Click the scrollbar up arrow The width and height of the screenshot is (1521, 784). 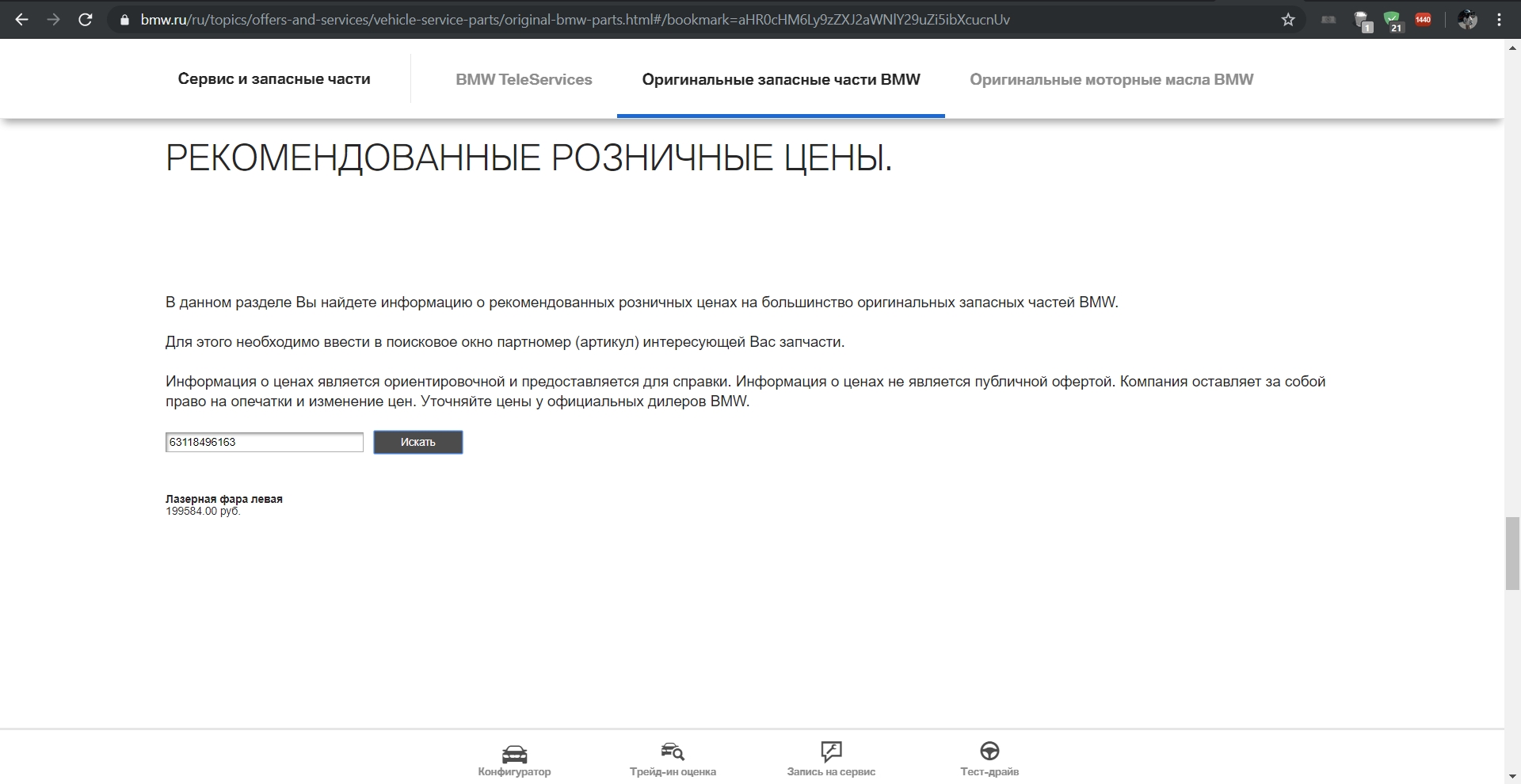(1512, 48)
